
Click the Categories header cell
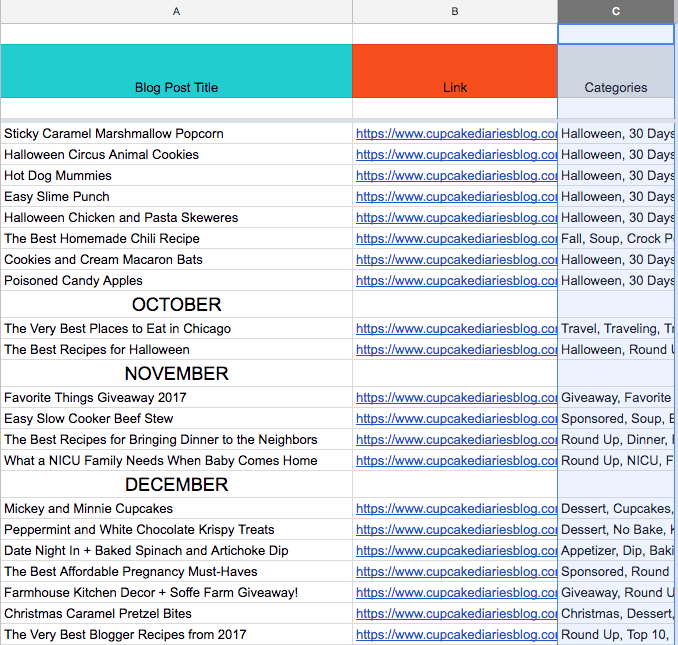pyautogui.click(x=616, y=71)
